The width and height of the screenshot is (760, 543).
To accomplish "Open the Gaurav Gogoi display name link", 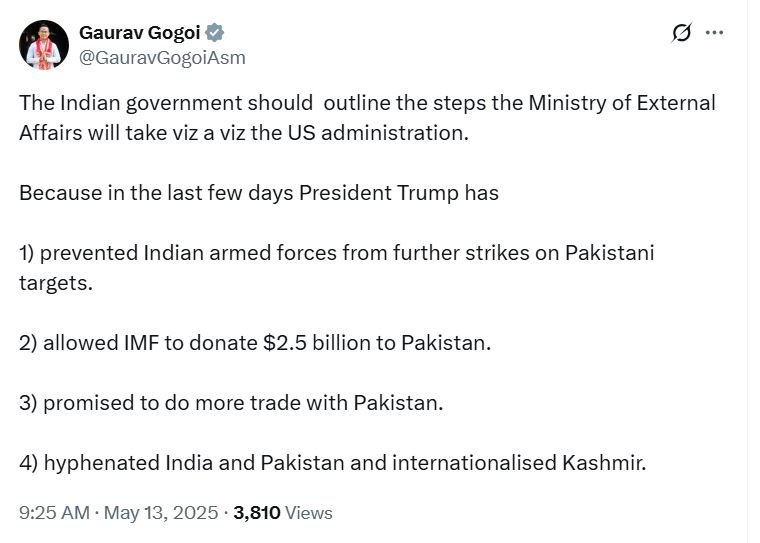I will click(x=140, y=33).
